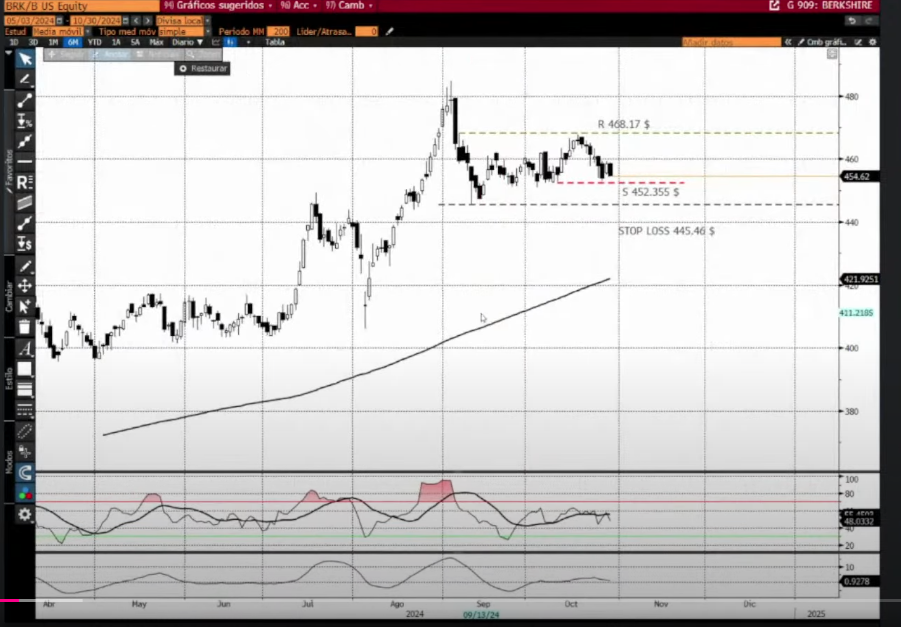Screen dimensions: 901x627
Task: Collapse the left toolbar triangle expander
Action: pos(8,53)
